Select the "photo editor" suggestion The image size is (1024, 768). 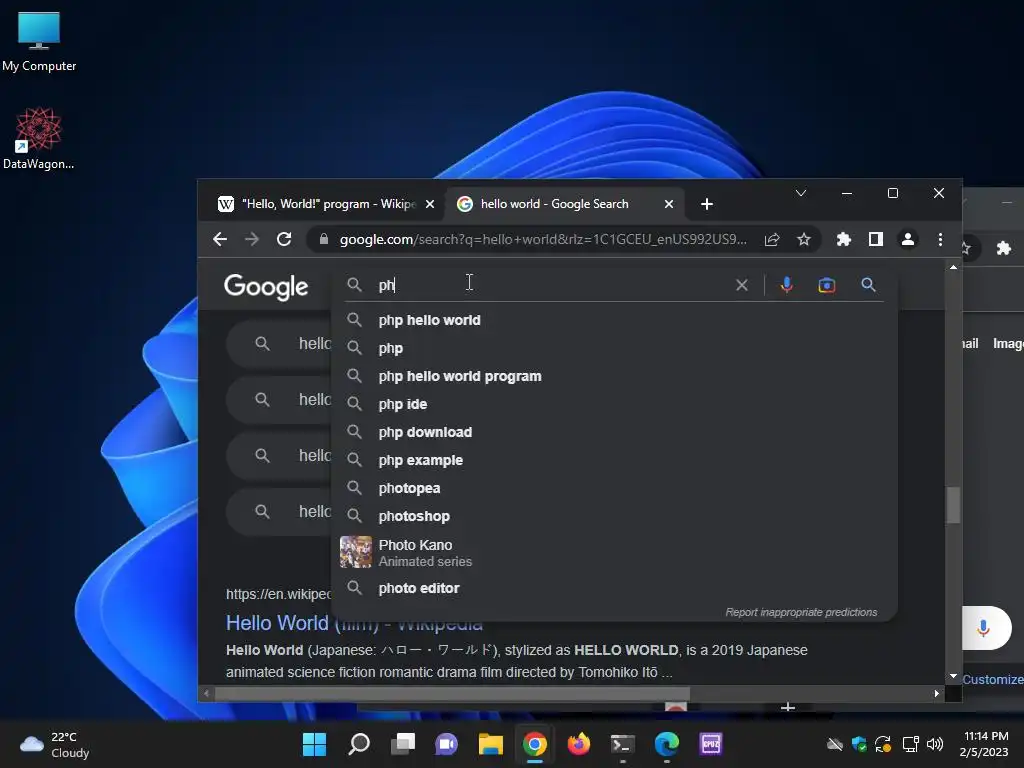click(x=614, y=588)
